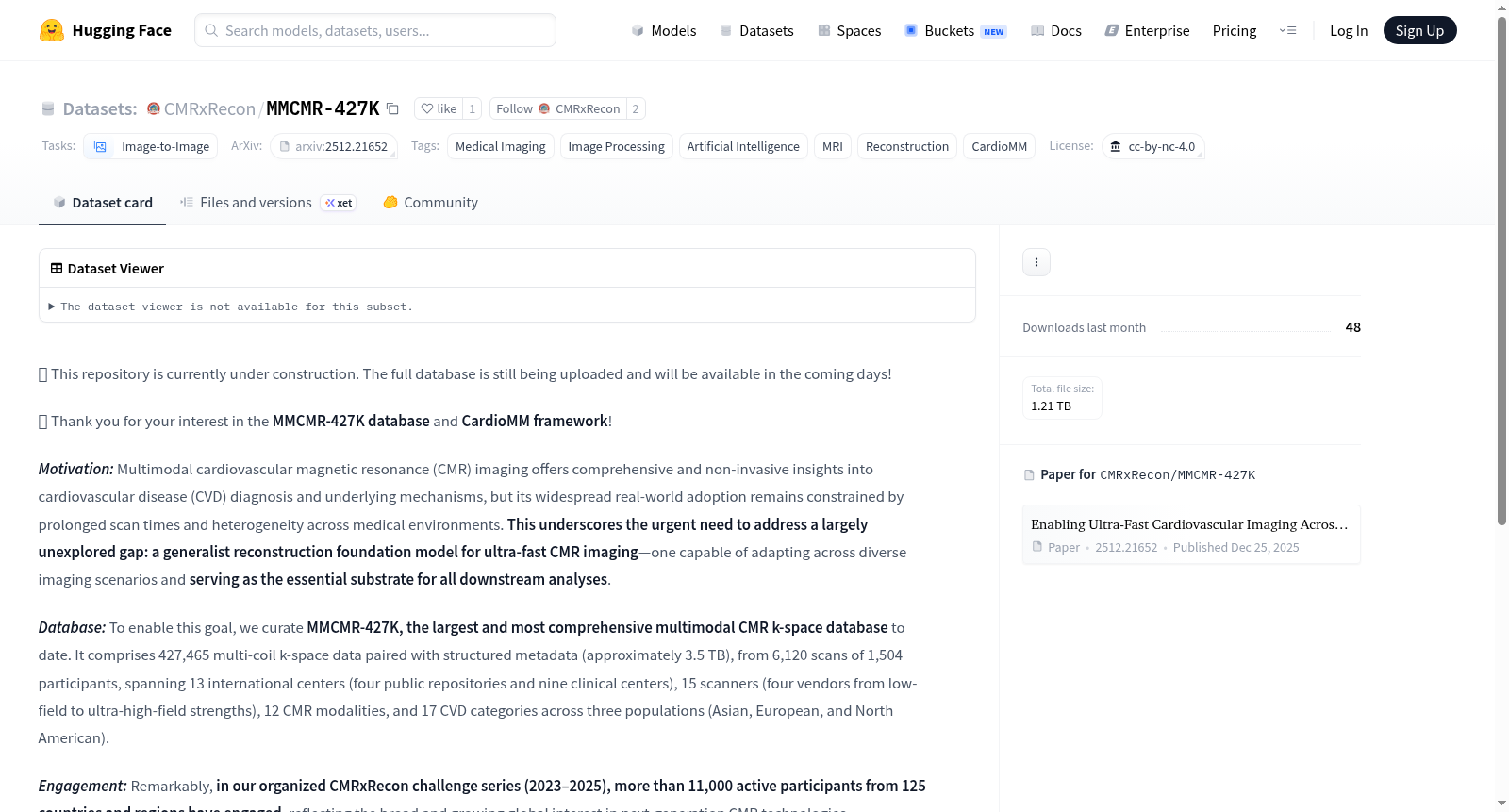Click the small document icon in paper card
Image resolution: width=1509 pixels, height=812 pixels.
click(x=1037, y=547)
